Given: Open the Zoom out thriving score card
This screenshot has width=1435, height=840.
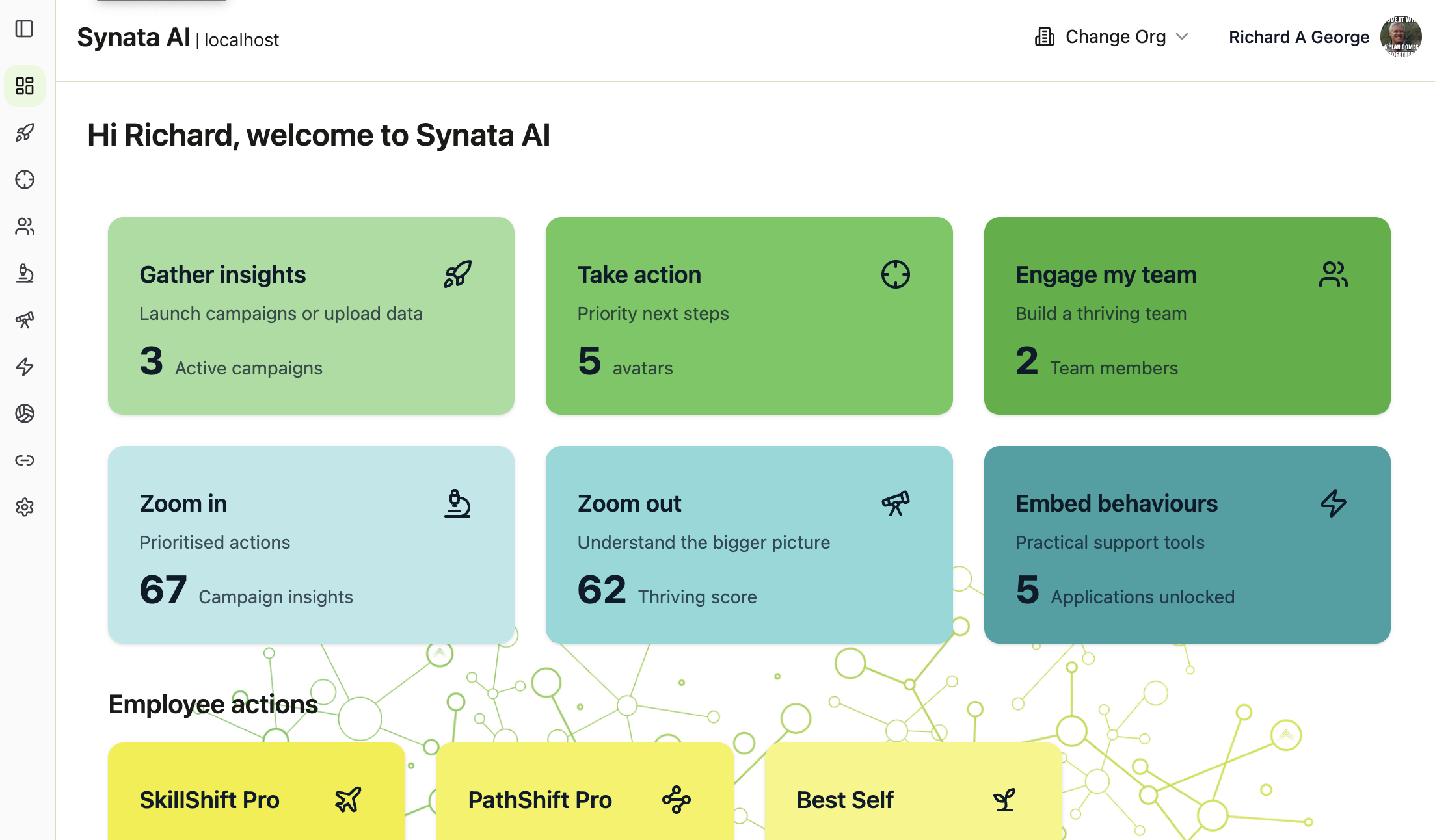Looking at the screenshot, I should pyautogui.click(x=749, y=545).
